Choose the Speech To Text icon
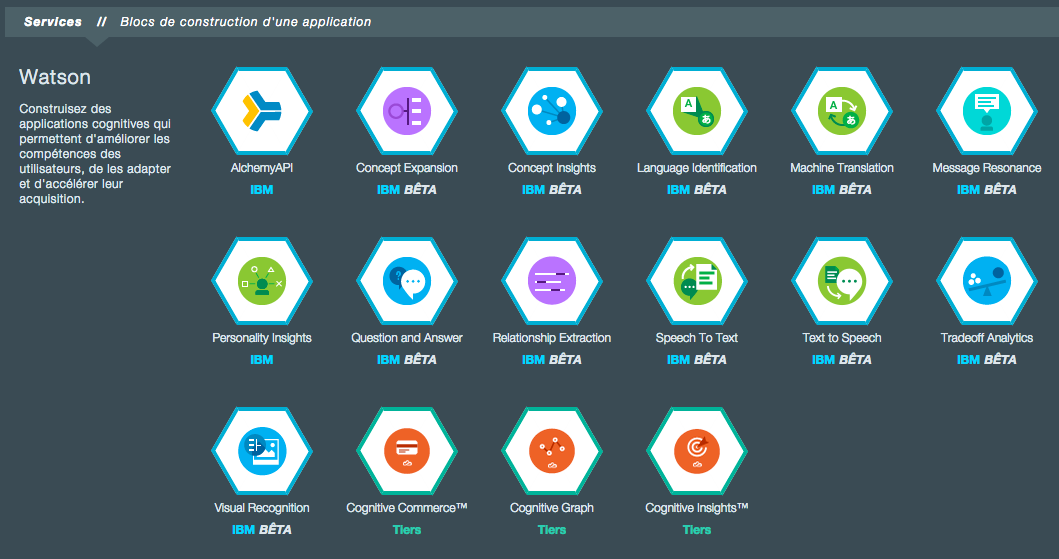This screenshot has width=1059, height=559. tap(697, 281)
